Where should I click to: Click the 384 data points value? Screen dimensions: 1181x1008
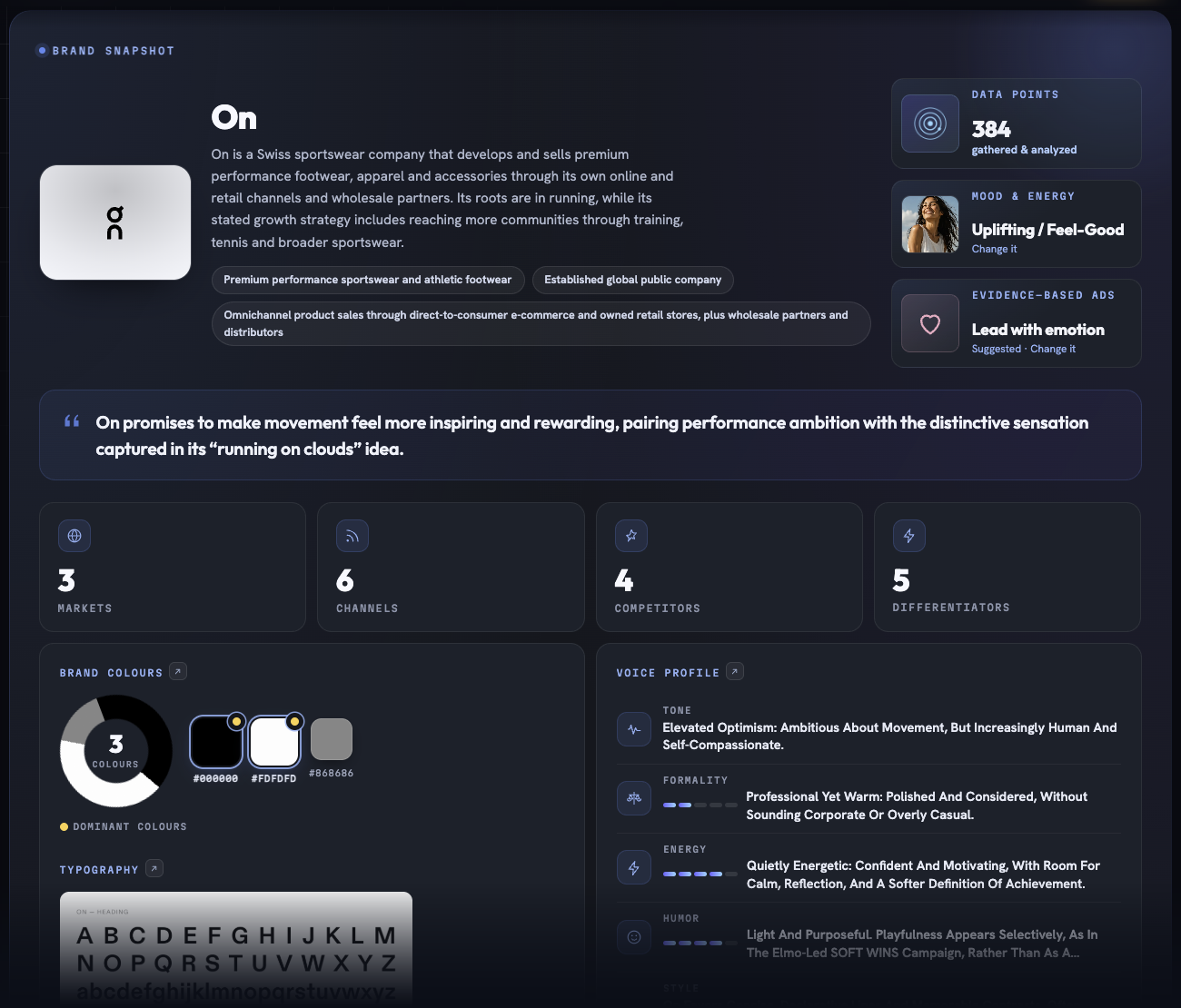[991, 129]
